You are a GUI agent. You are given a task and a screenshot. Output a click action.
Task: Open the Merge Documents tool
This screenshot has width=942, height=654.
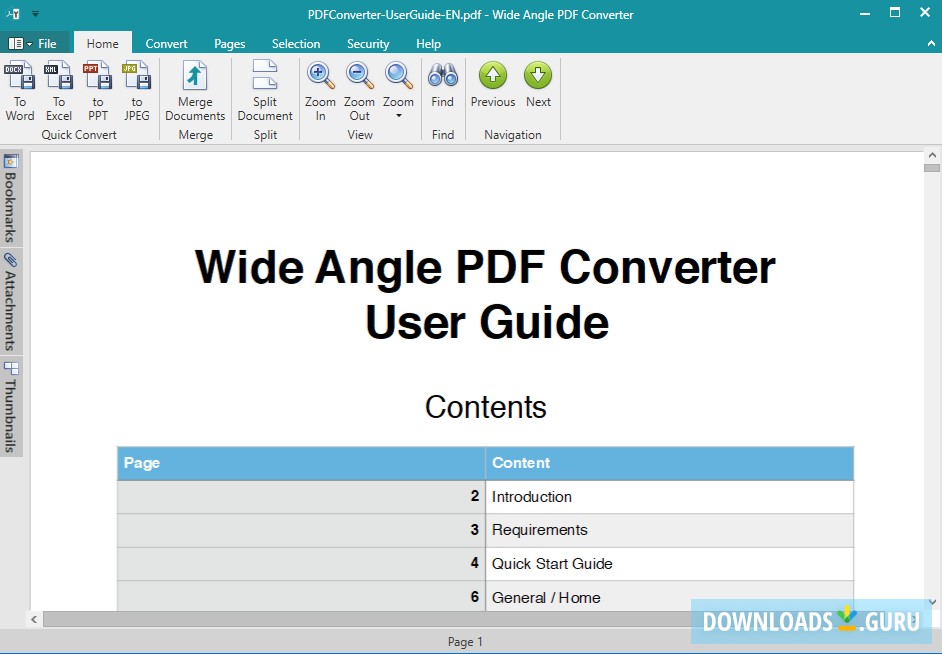[194, 90]
